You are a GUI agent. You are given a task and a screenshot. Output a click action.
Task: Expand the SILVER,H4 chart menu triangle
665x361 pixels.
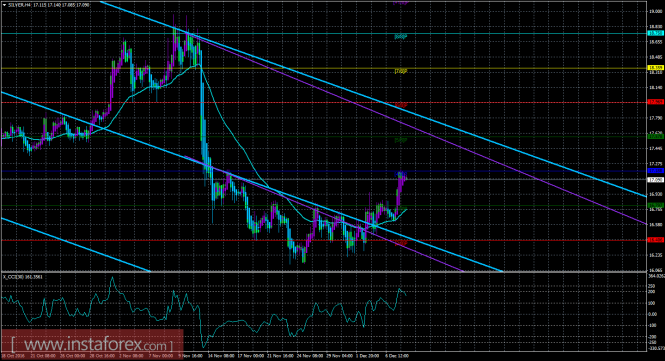click(x=4, y=5)
